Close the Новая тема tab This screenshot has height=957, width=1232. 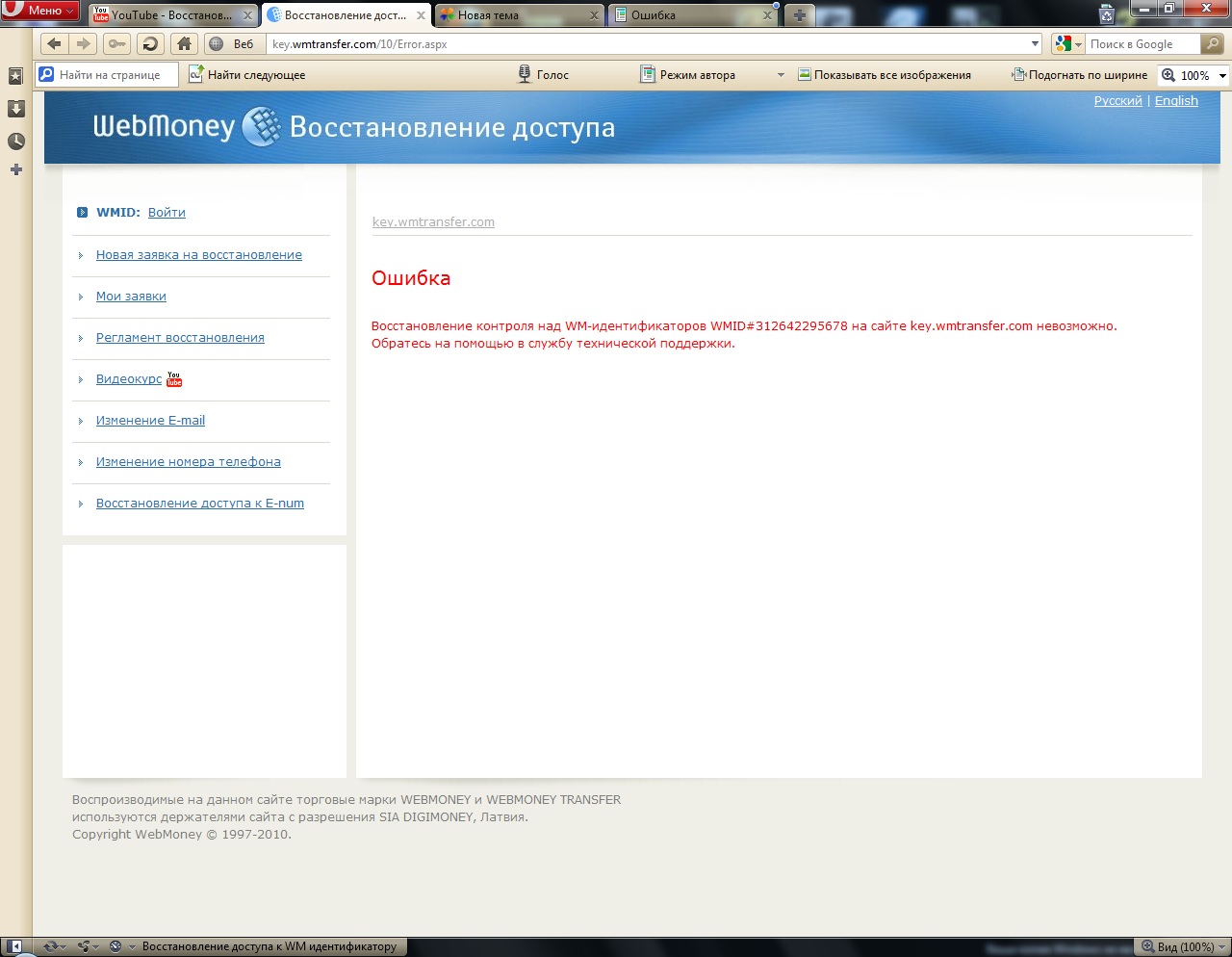click(594, 15)
